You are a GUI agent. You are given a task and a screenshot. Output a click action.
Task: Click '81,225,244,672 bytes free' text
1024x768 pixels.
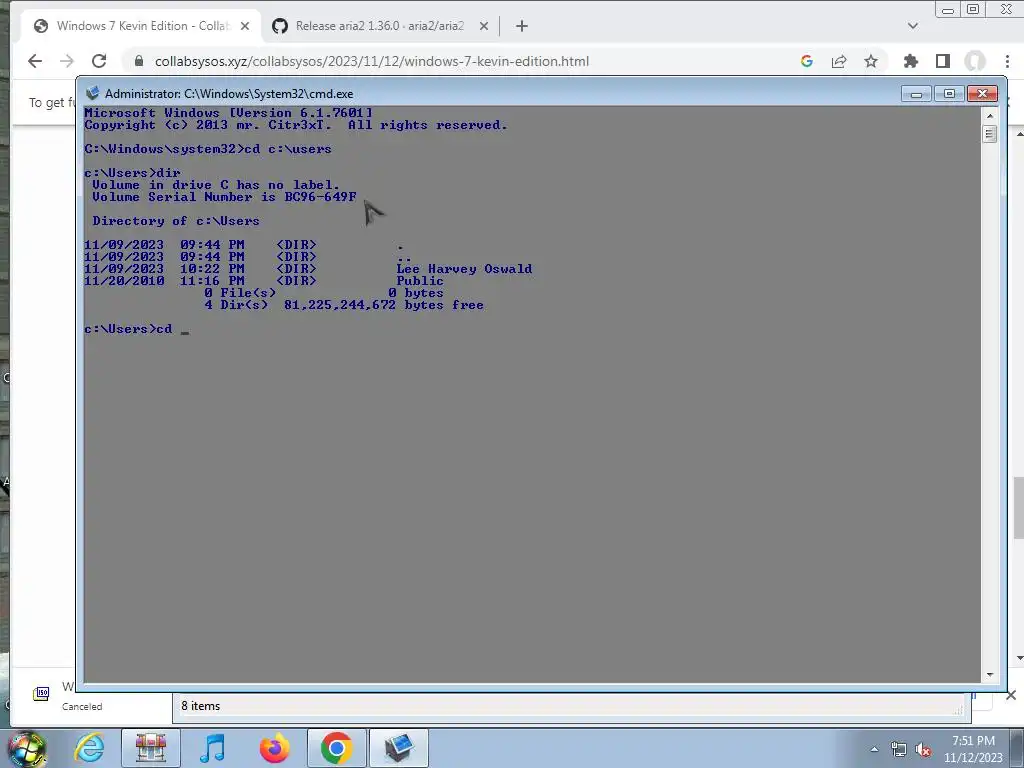[384, 305]
